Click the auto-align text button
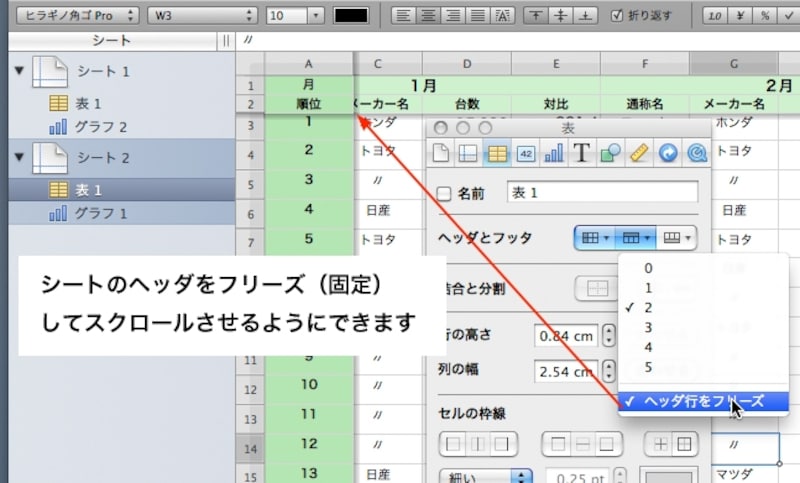800x483 pixels. [502, 15]
